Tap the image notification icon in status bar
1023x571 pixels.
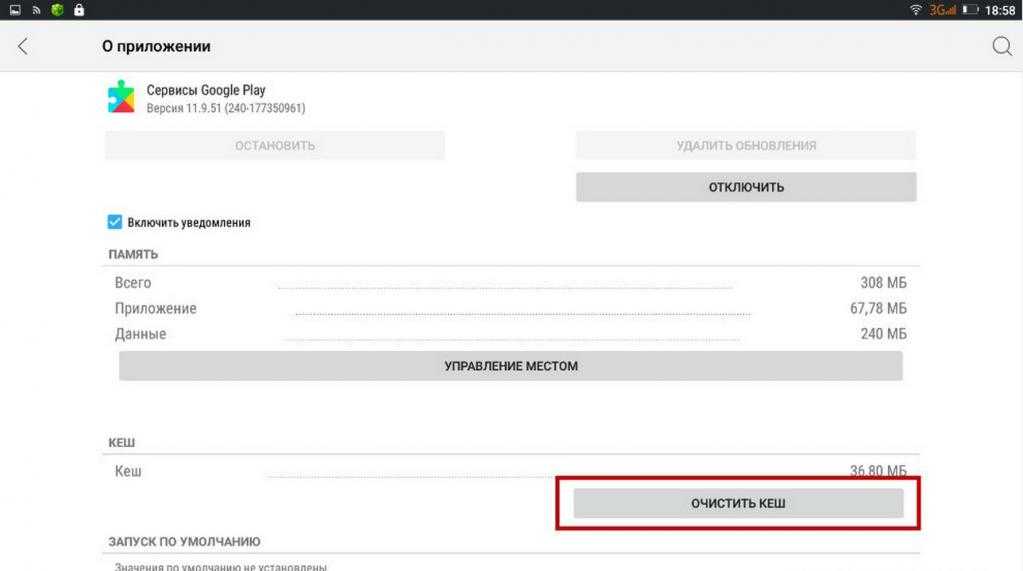point(15,10)
